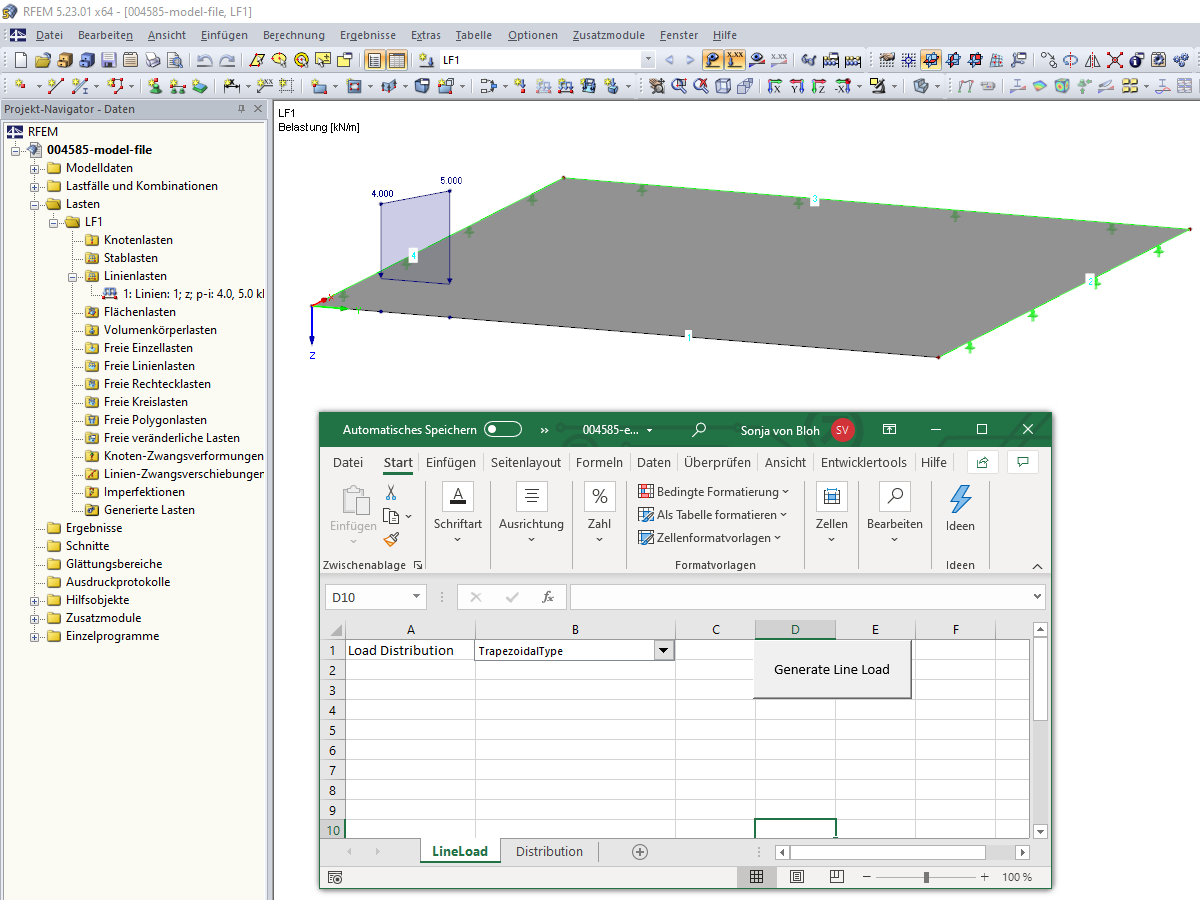
Task: Click the Excel zoom slider handle
Action: (x=926, y=877)
